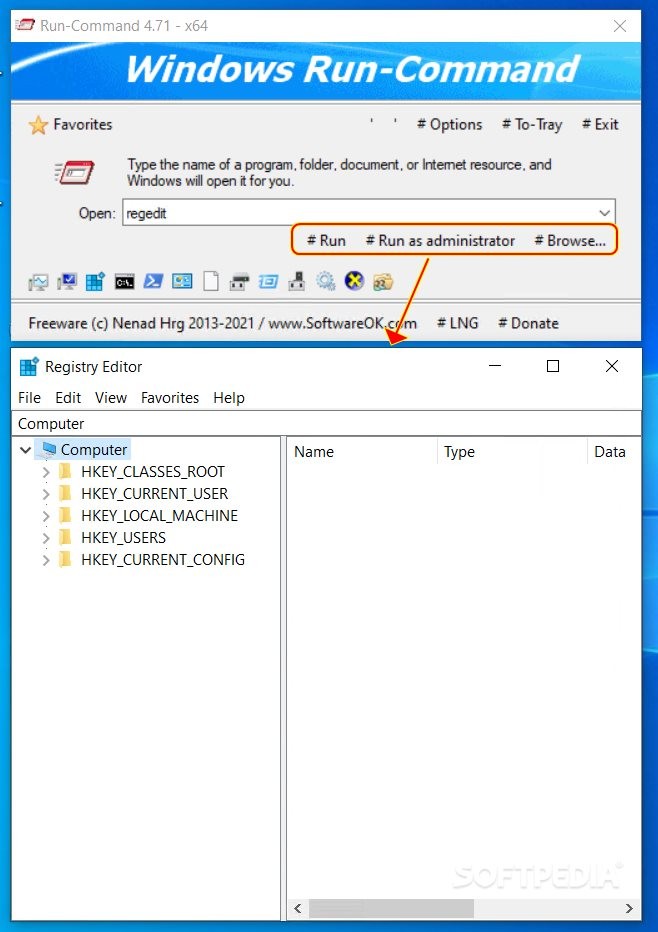658x932 pixels.
Task: Select HKEY_LOCAL_MACHINE in the tree
Action: point(159,515)
